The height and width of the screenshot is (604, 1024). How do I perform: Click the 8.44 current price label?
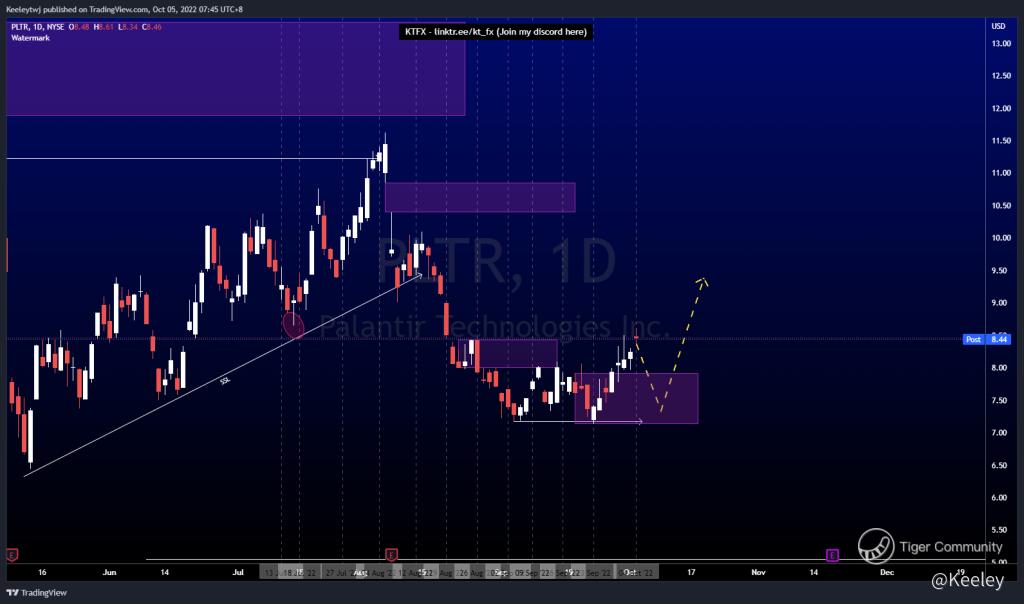click(x=999, y=340)
